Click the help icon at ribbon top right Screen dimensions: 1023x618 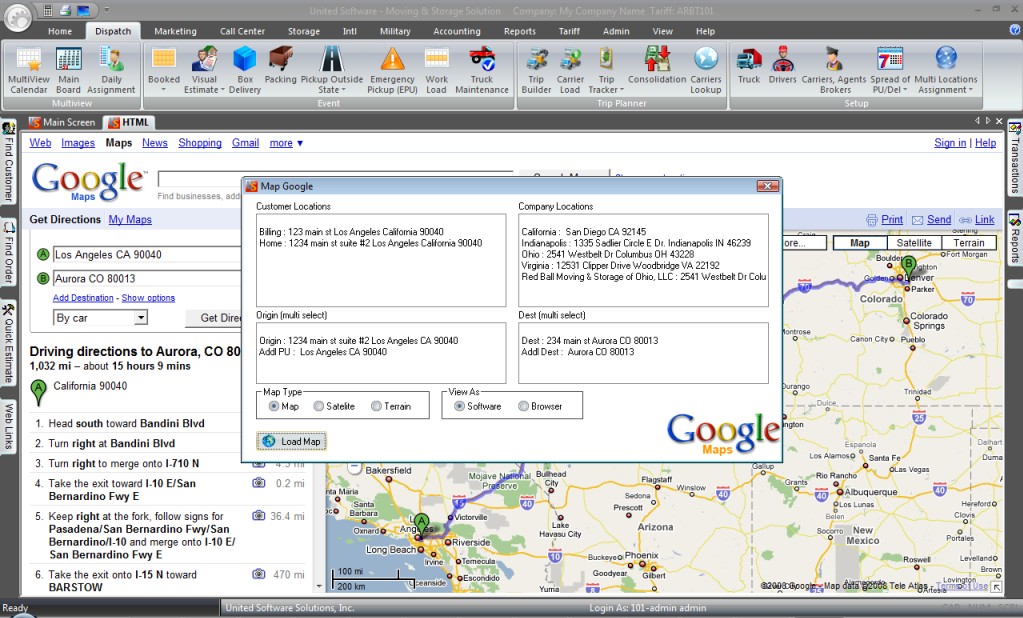[x=1015, y=29]
